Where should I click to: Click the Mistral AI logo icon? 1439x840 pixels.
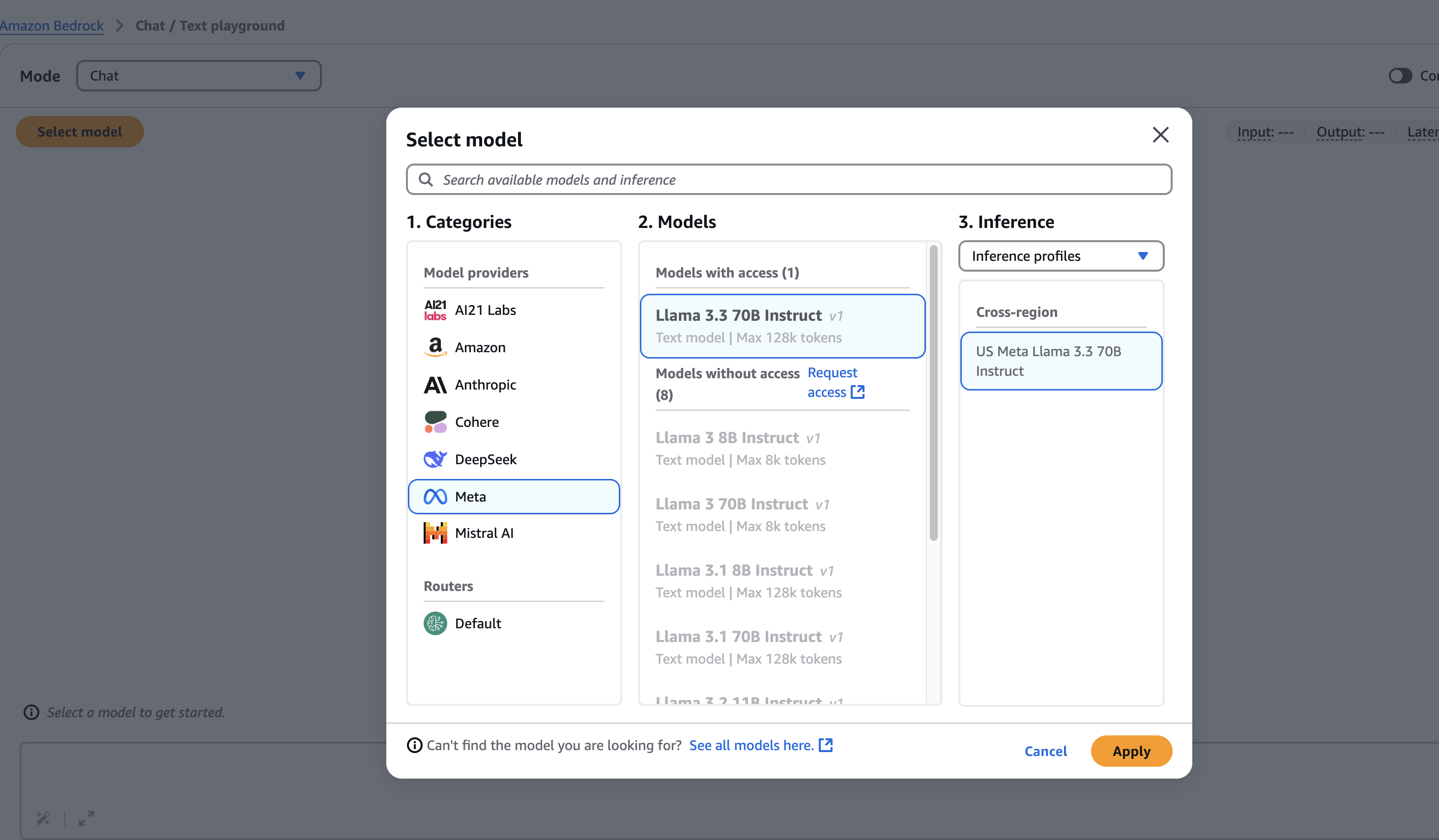coord(434,533)
